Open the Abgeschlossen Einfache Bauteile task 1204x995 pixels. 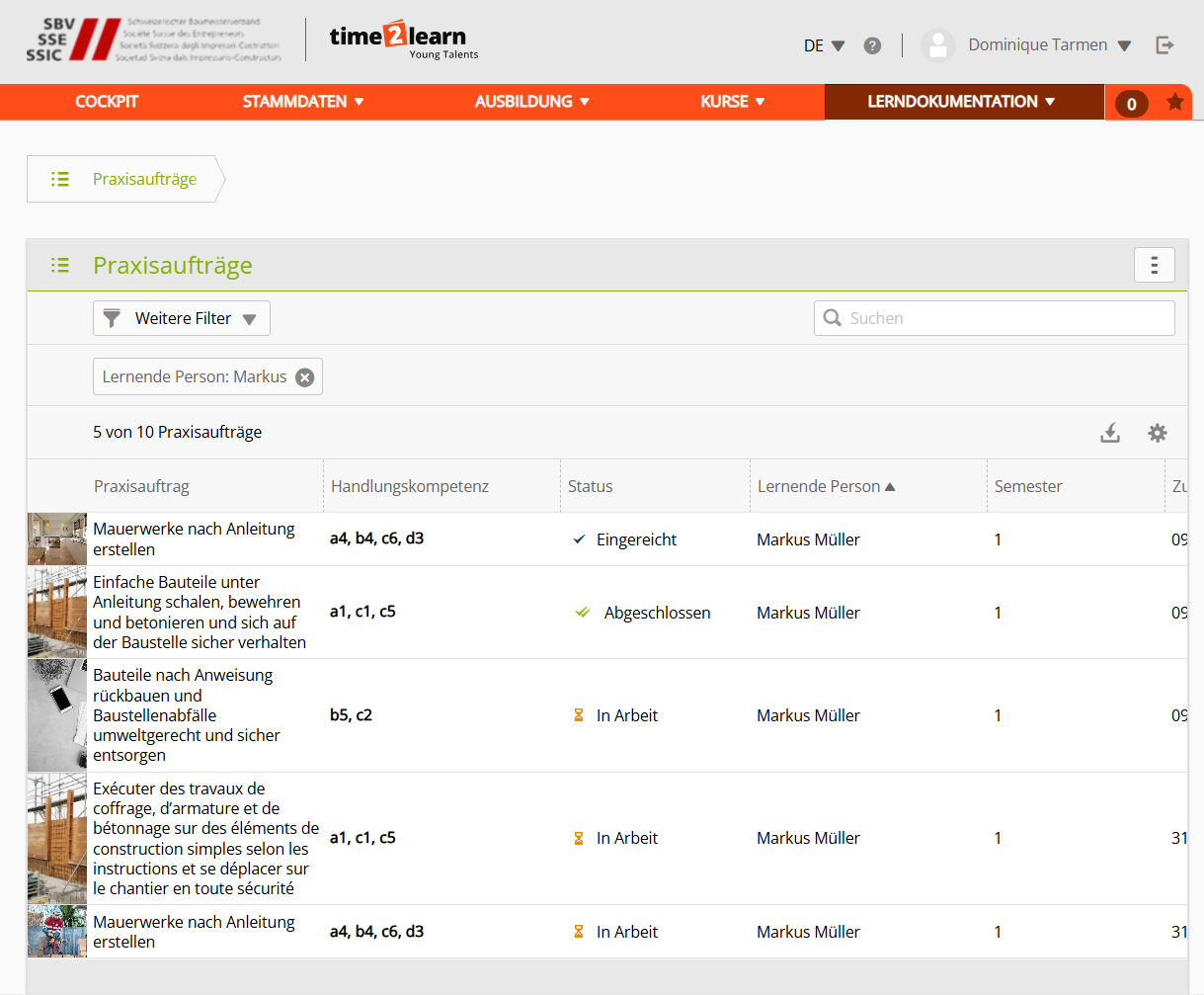point(200,612)
